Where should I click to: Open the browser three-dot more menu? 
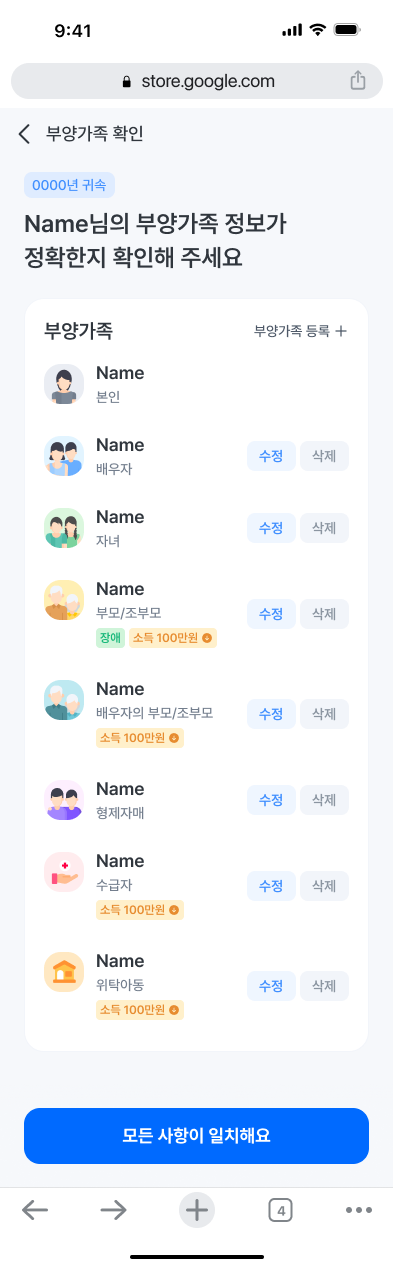[359, 1210]
